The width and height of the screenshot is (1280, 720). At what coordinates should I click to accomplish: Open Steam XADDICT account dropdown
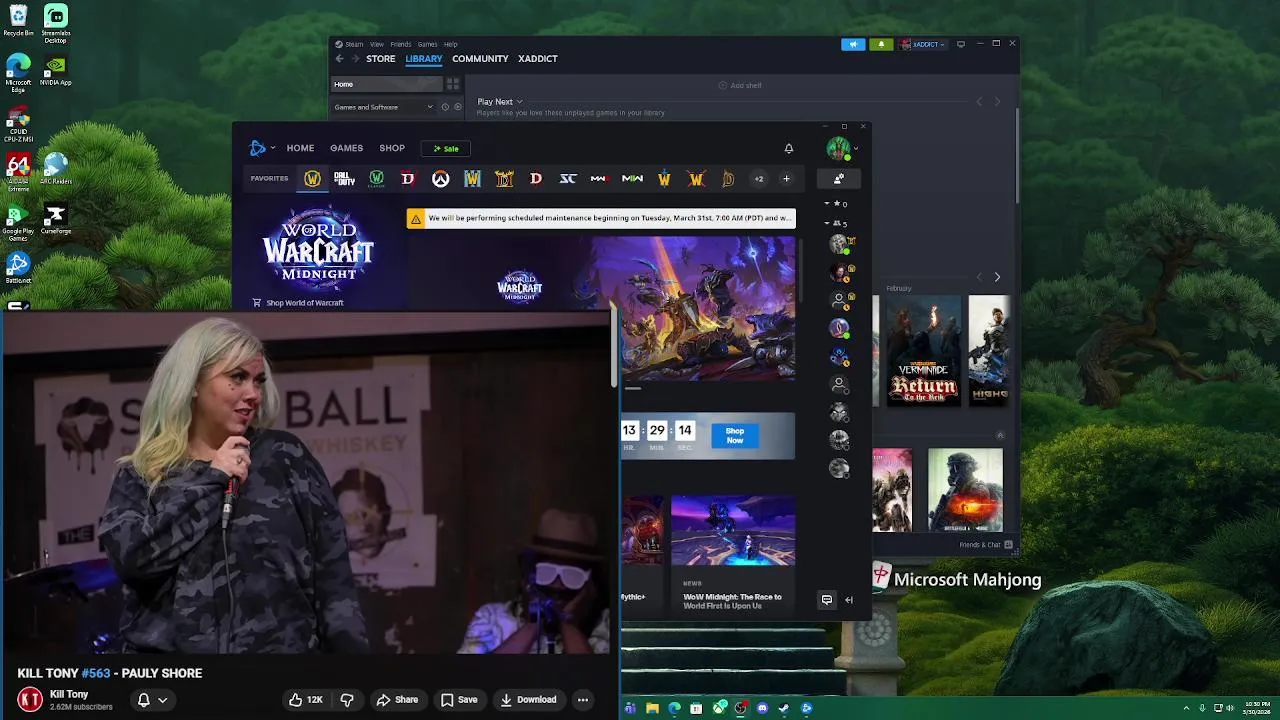923,44
